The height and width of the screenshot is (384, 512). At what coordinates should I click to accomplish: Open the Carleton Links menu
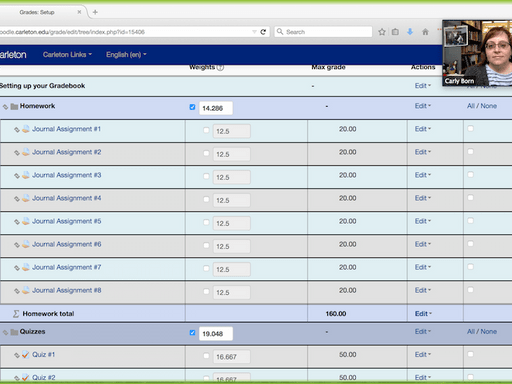tap(67, 55)
